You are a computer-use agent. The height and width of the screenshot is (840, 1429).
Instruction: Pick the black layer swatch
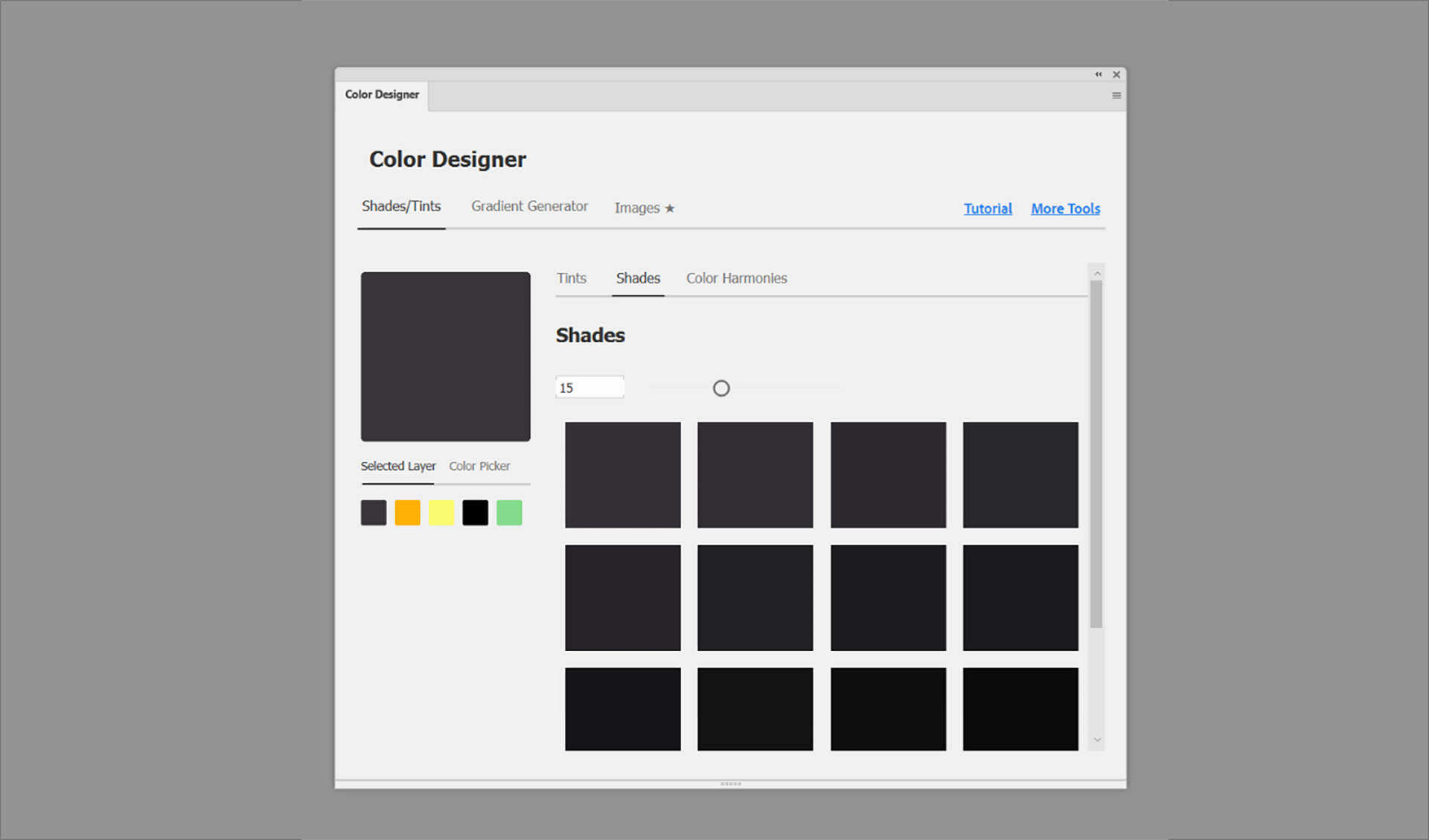(x=475, y=513)
